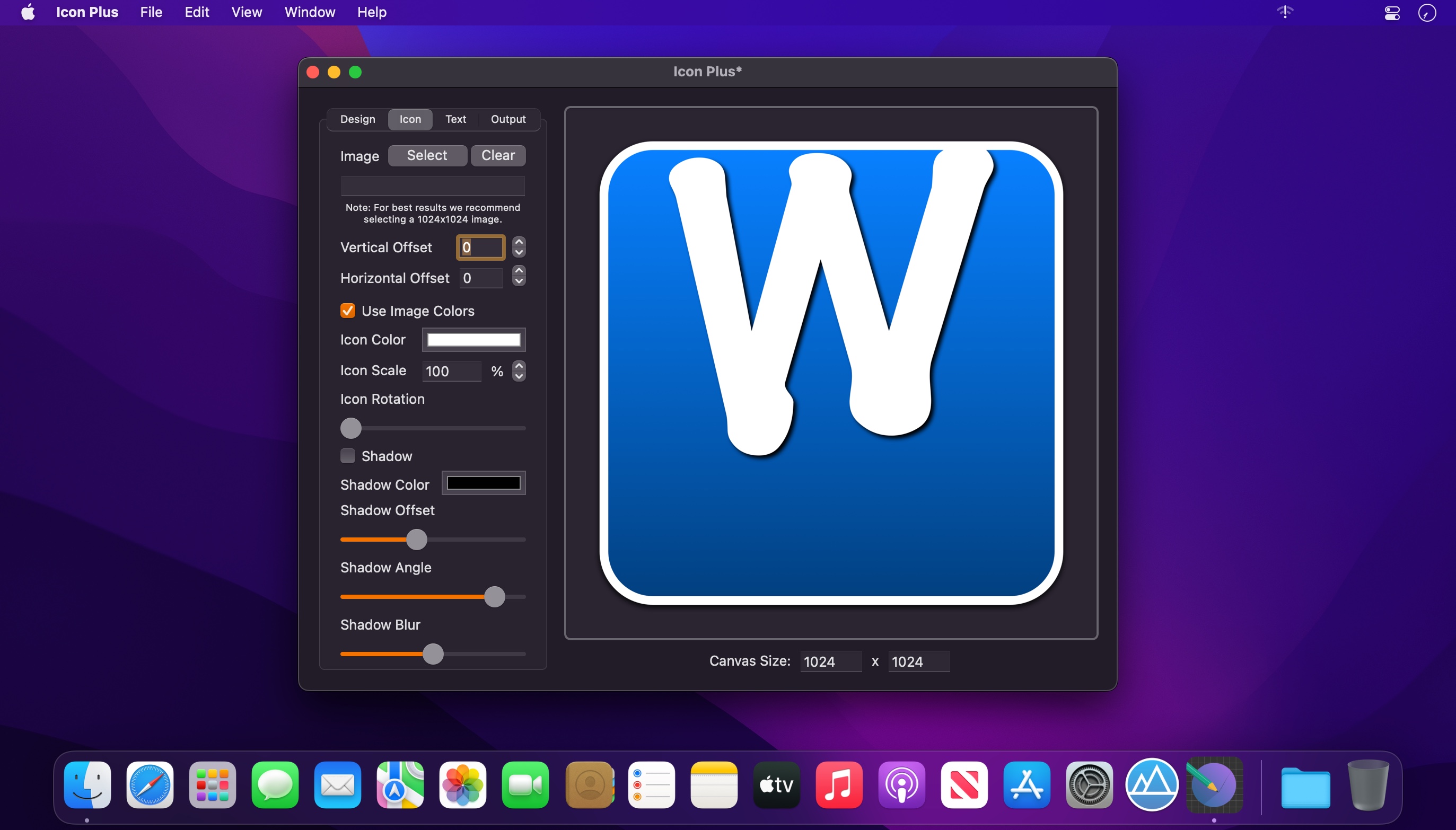Open Reminders app in the dock
The image size is (1456, 830).
[x=652, y=785]
